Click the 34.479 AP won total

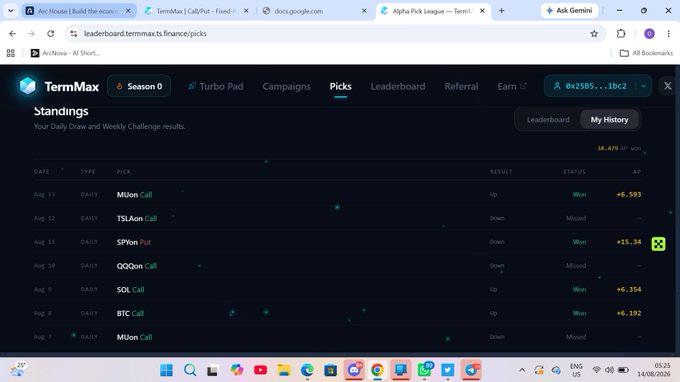[x=619, y=148]
